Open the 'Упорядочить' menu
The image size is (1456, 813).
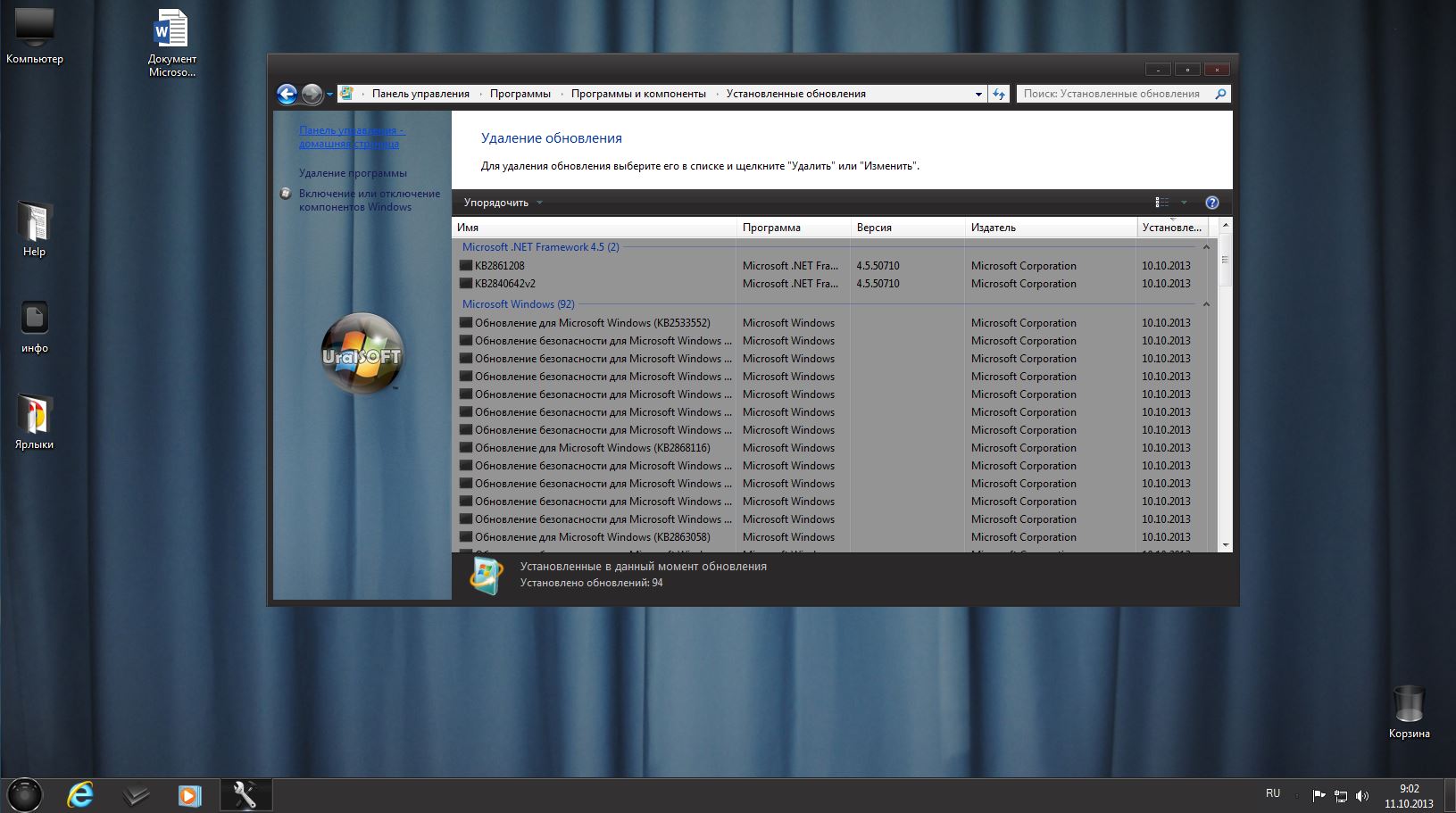503,203
